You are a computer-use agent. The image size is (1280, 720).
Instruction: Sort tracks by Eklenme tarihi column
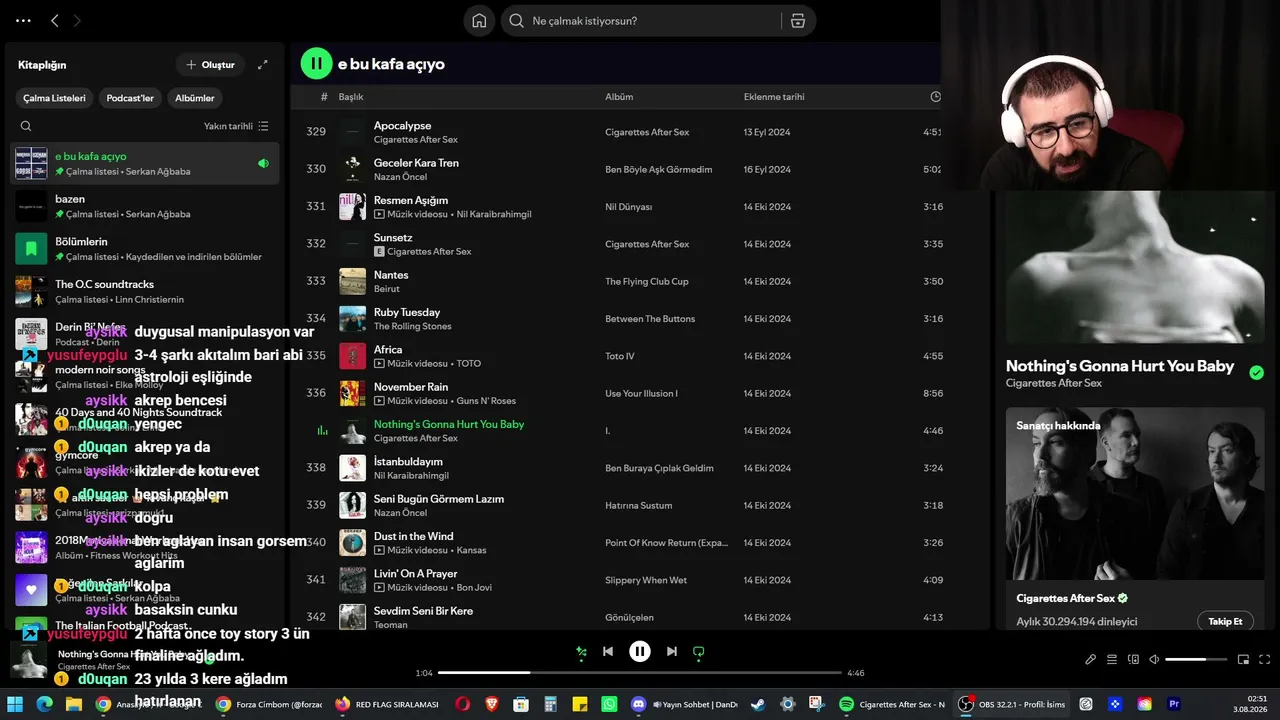pos(774,97)
